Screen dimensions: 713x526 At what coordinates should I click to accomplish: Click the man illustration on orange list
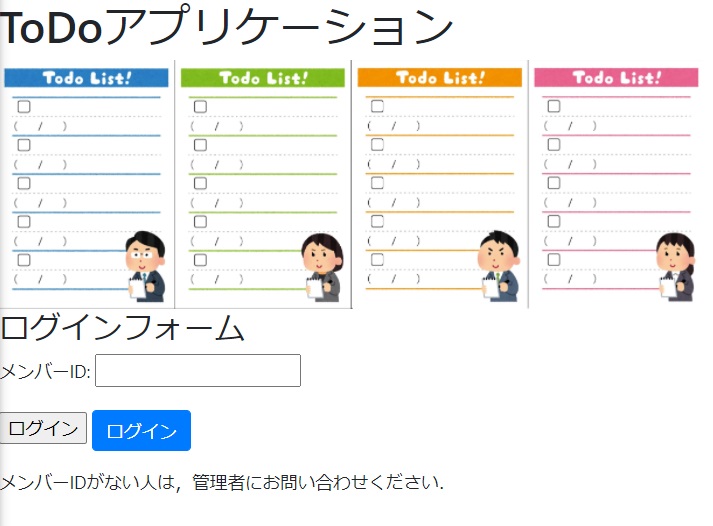tap(497, 265)
